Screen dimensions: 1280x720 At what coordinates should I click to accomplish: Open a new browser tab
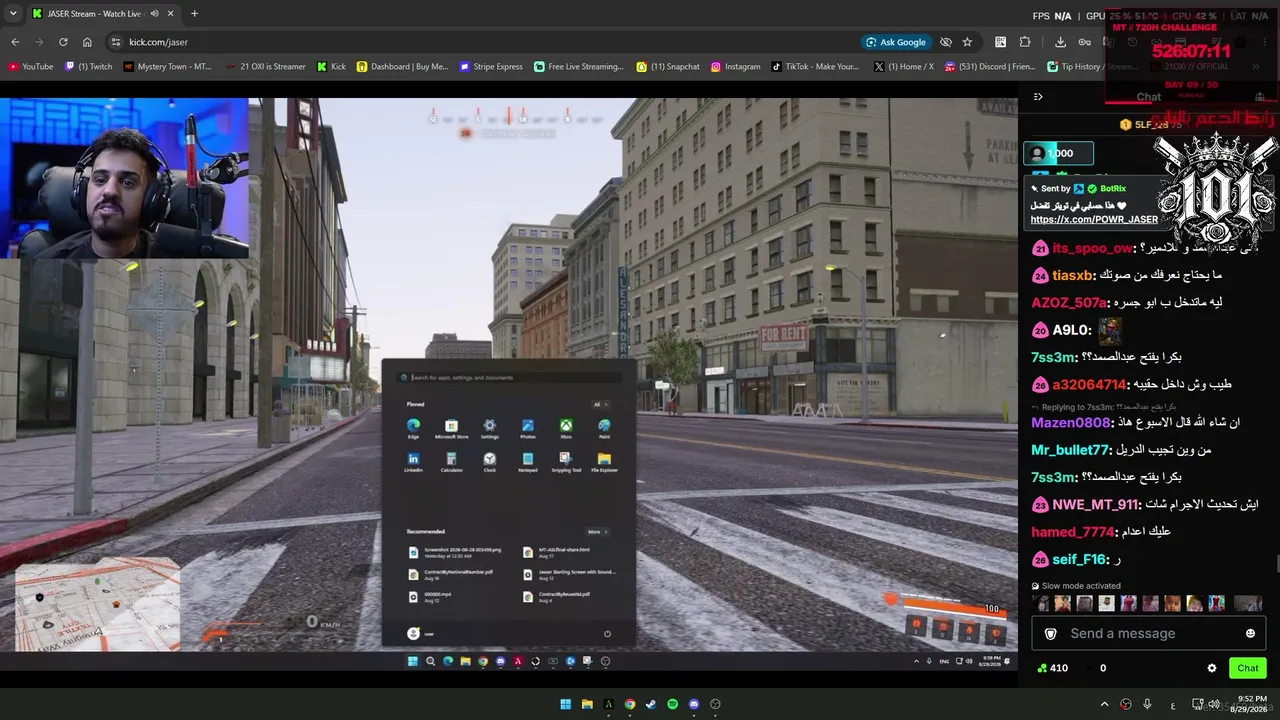194,14
